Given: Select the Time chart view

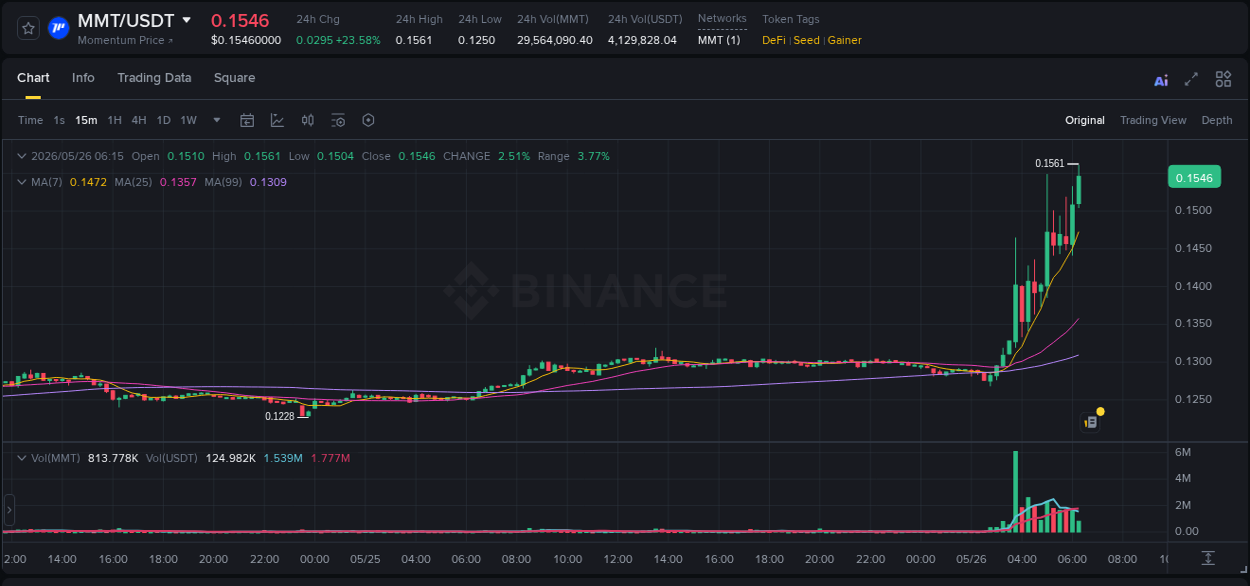Looking at the screenshot, I should pyautogui.click(x=30, y=120).
